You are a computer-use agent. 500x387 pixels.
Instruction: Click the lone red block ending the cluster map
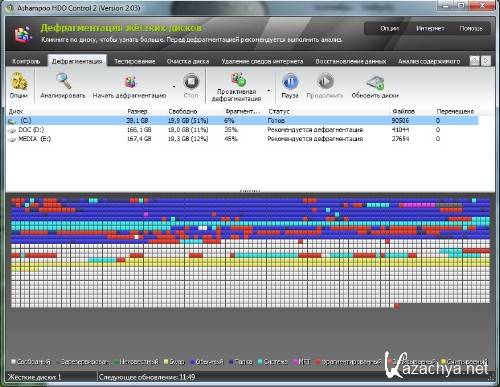pos(397,306)
